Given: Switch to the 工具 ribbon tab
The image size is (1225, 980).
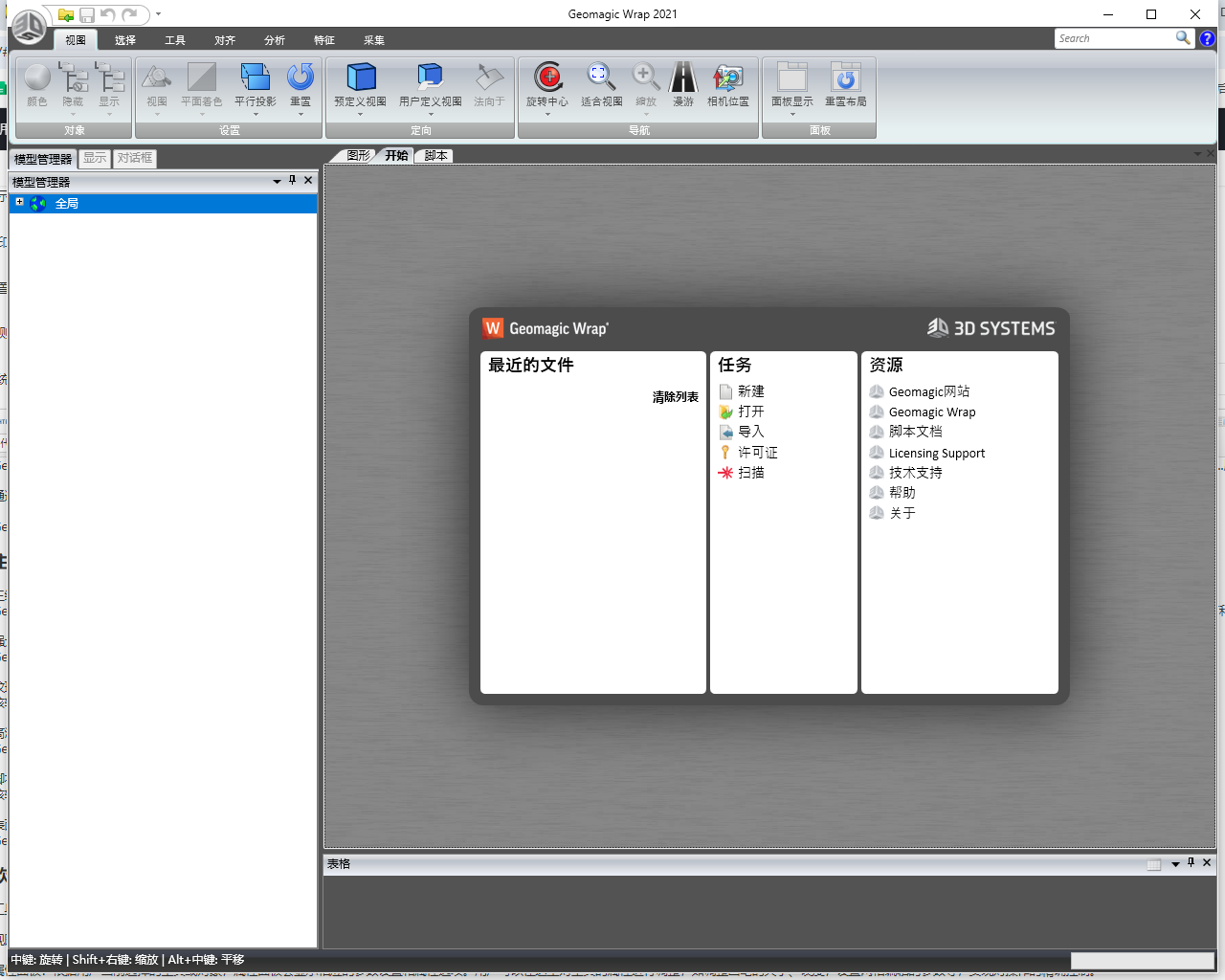Looking at the screenshot, I should [175, 40].
